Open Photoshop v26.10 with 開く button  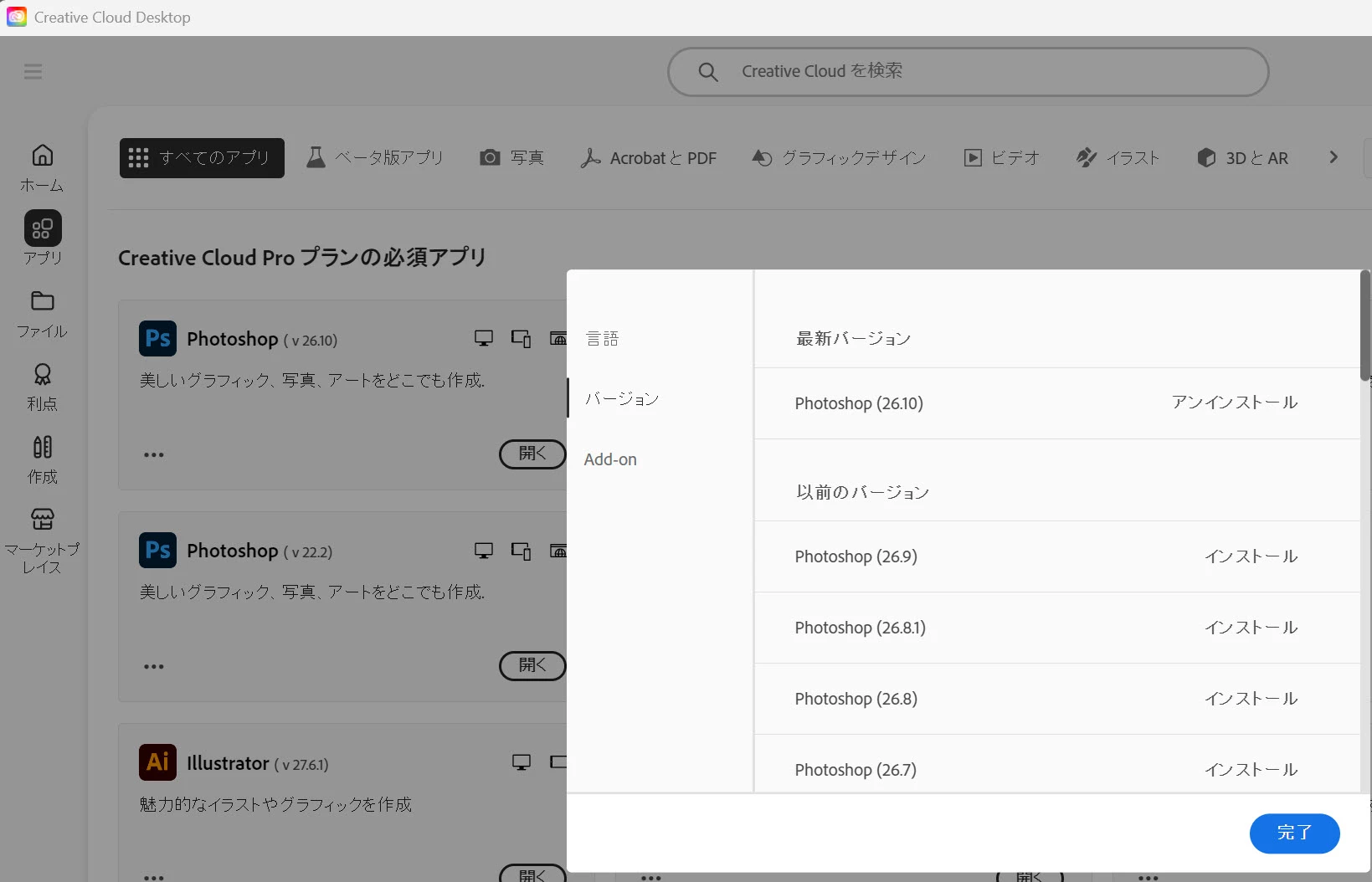(x=532, y=454)
